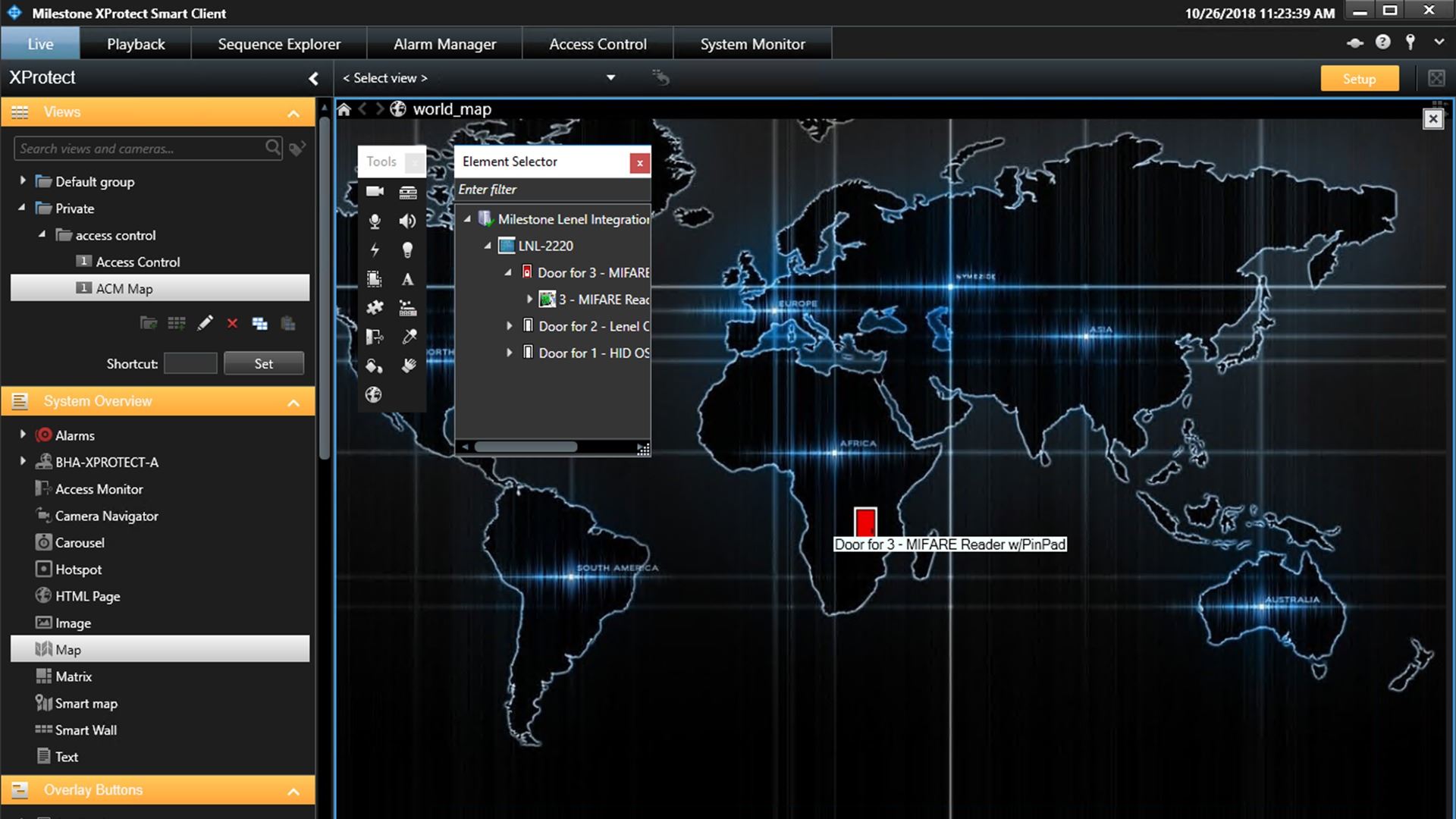Select the hand pan tool
Viewport: 1456px width, 819px height.
tap(408, 366)
